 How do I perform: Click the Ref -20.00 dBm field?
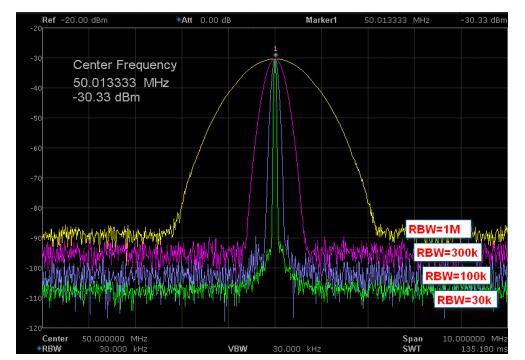[75, 20]
